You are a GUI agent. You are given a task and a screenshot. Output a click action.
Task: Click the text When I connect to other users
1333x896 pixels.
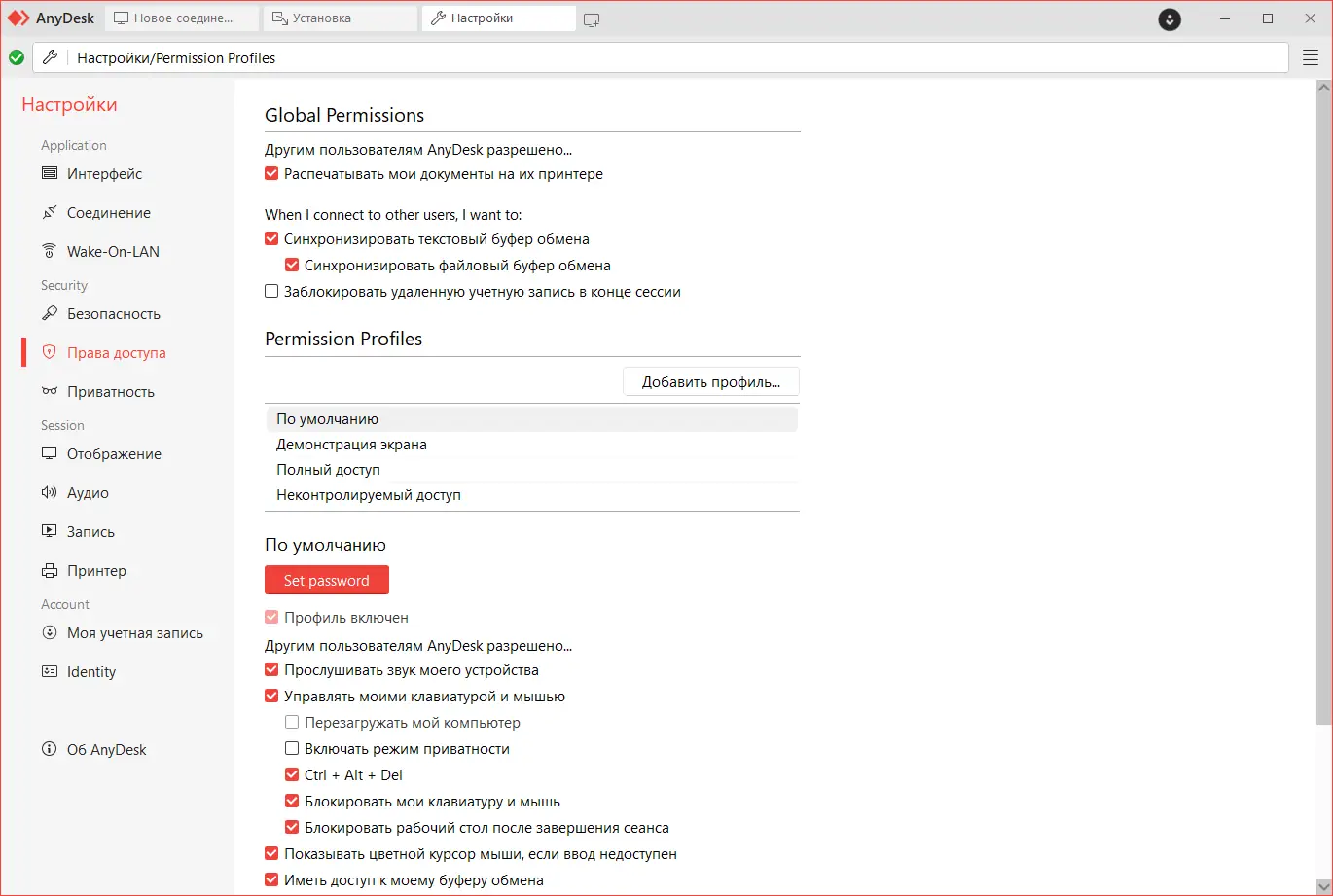(394, 215)
